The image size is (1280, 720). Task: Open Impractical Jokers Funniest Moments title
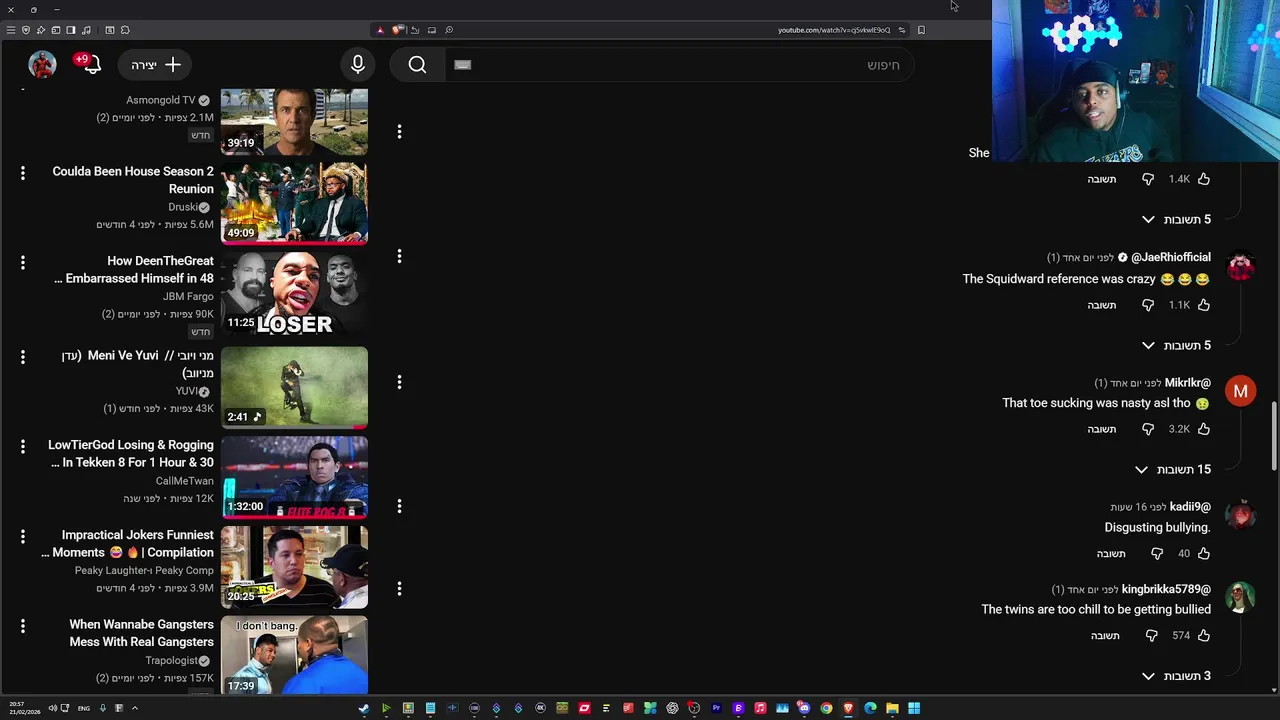128,543
